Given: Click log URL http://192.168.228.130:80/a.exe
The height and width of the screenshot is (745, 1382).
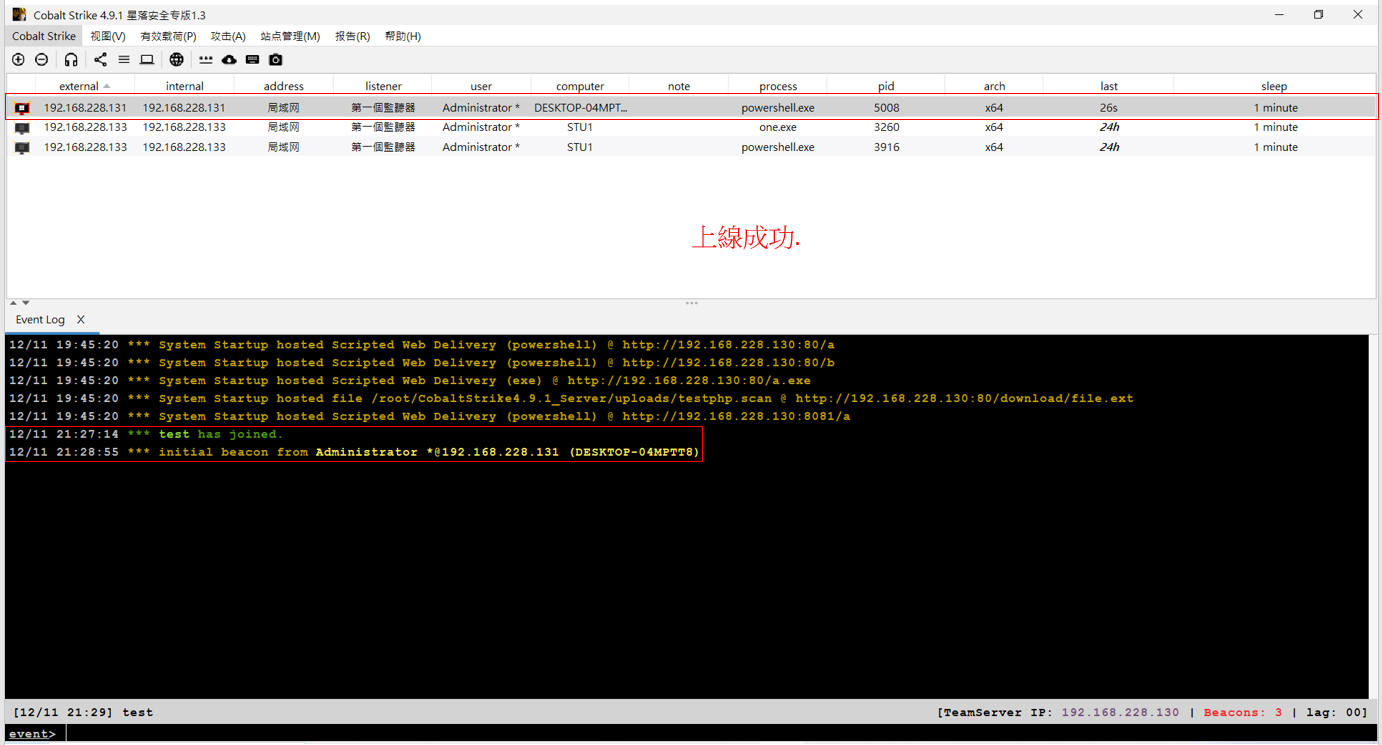Looking at the screenshot, I should tap(689, 381).
